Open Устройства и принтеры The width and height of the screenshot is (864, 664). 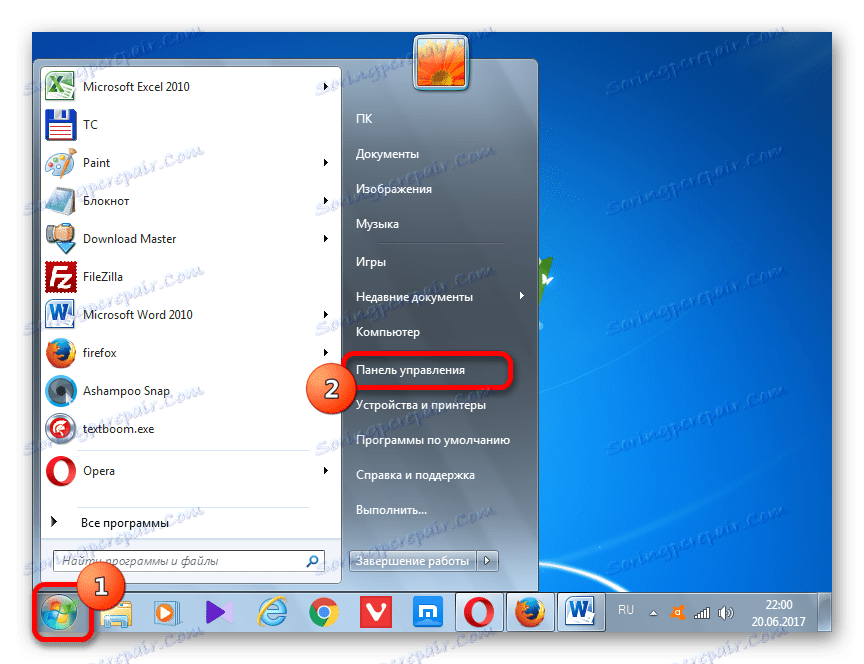point(421,405)
